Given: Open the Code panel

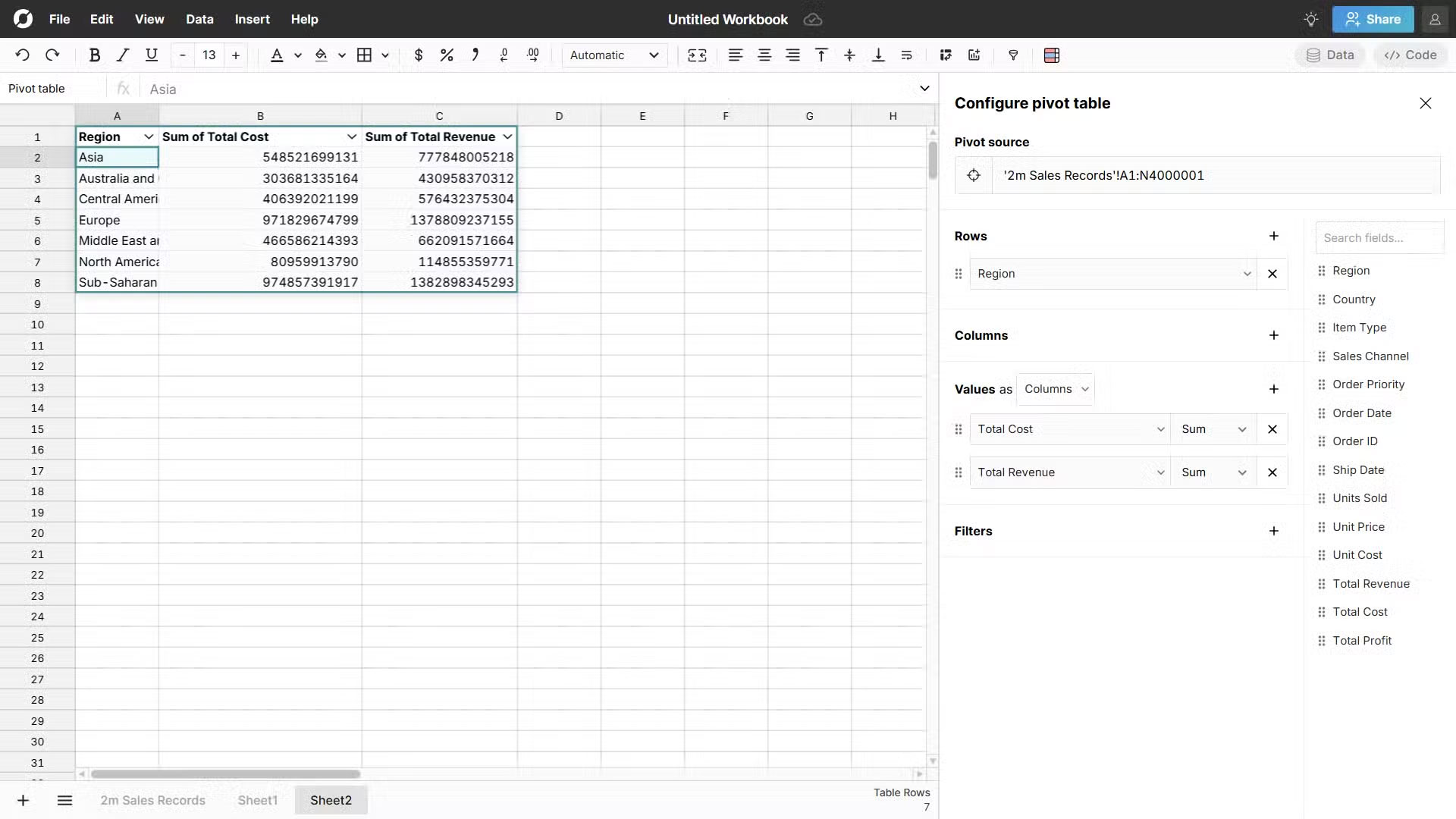Looking at the screenshot, I should pyautogui.click(x=1410, y=55).
